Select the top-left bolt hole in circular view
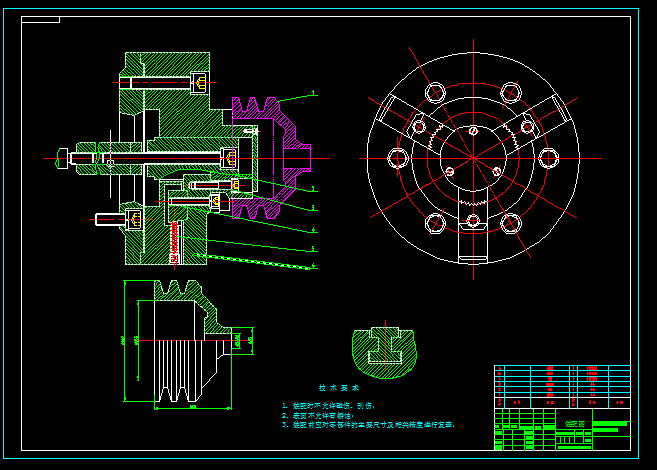The image size is (657, 470). click(x=435, y=93)
